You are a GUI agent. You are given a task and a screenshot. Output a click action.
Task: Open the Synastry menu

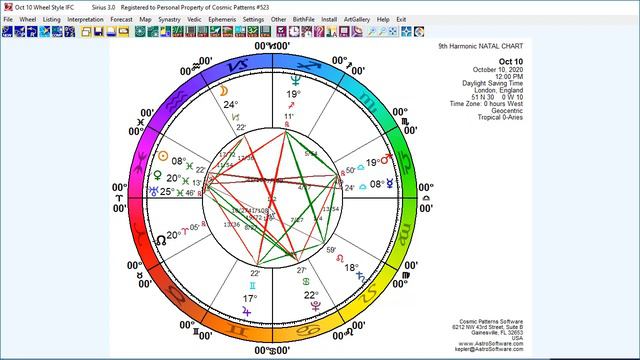pyautogui.click(x=169, y=19)
